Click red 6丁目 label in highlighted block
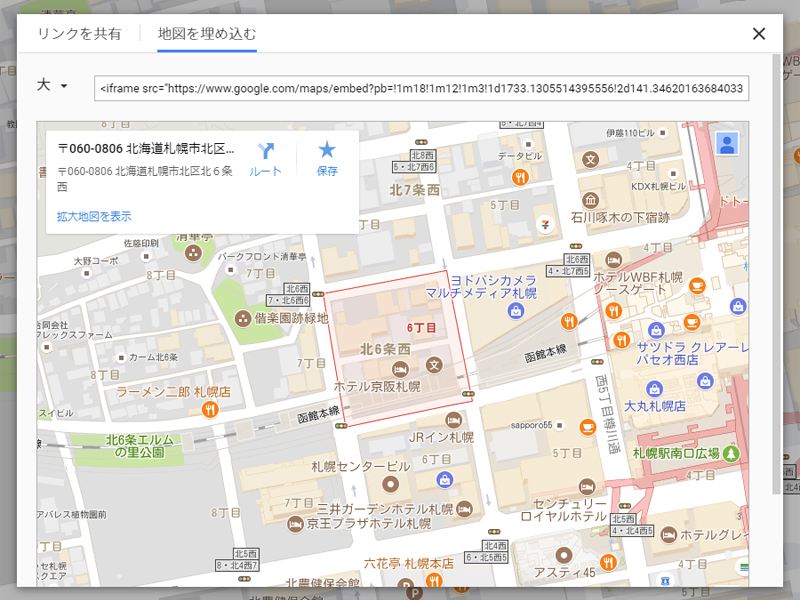The image size is (800, 600). (x=421, y=328)
